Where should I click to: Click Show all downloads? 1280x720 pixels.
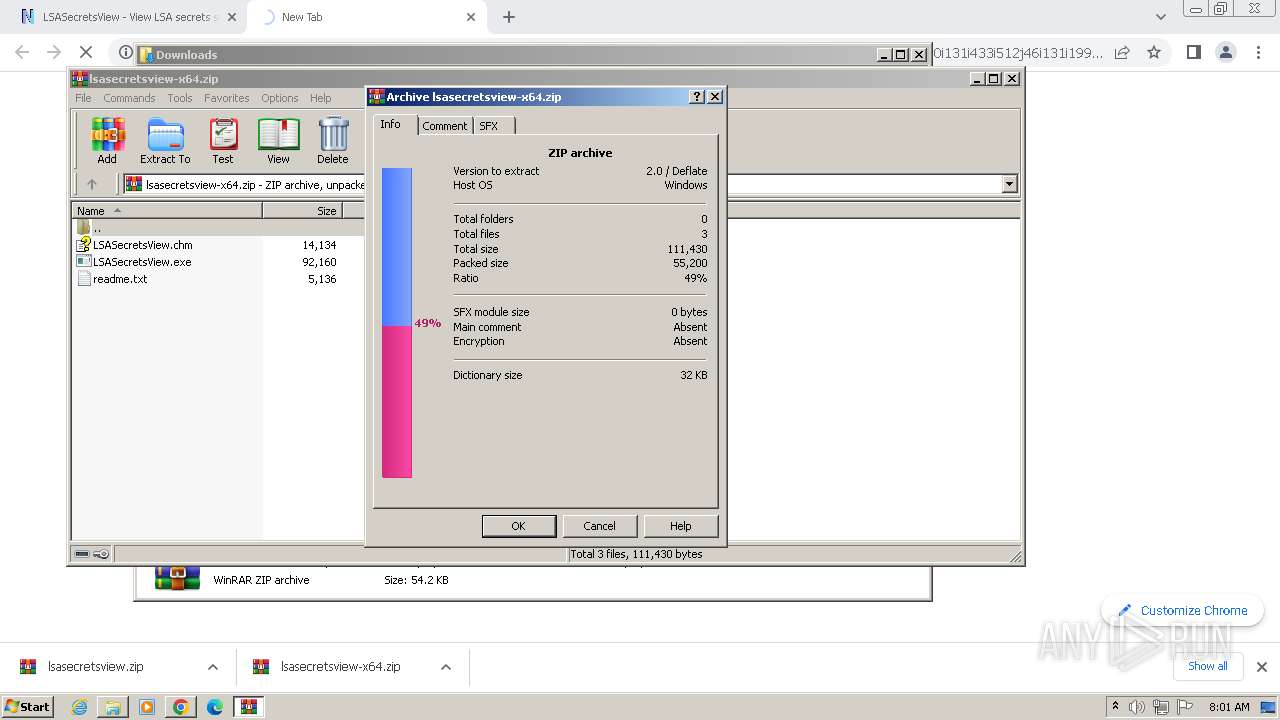[1207, 666]
